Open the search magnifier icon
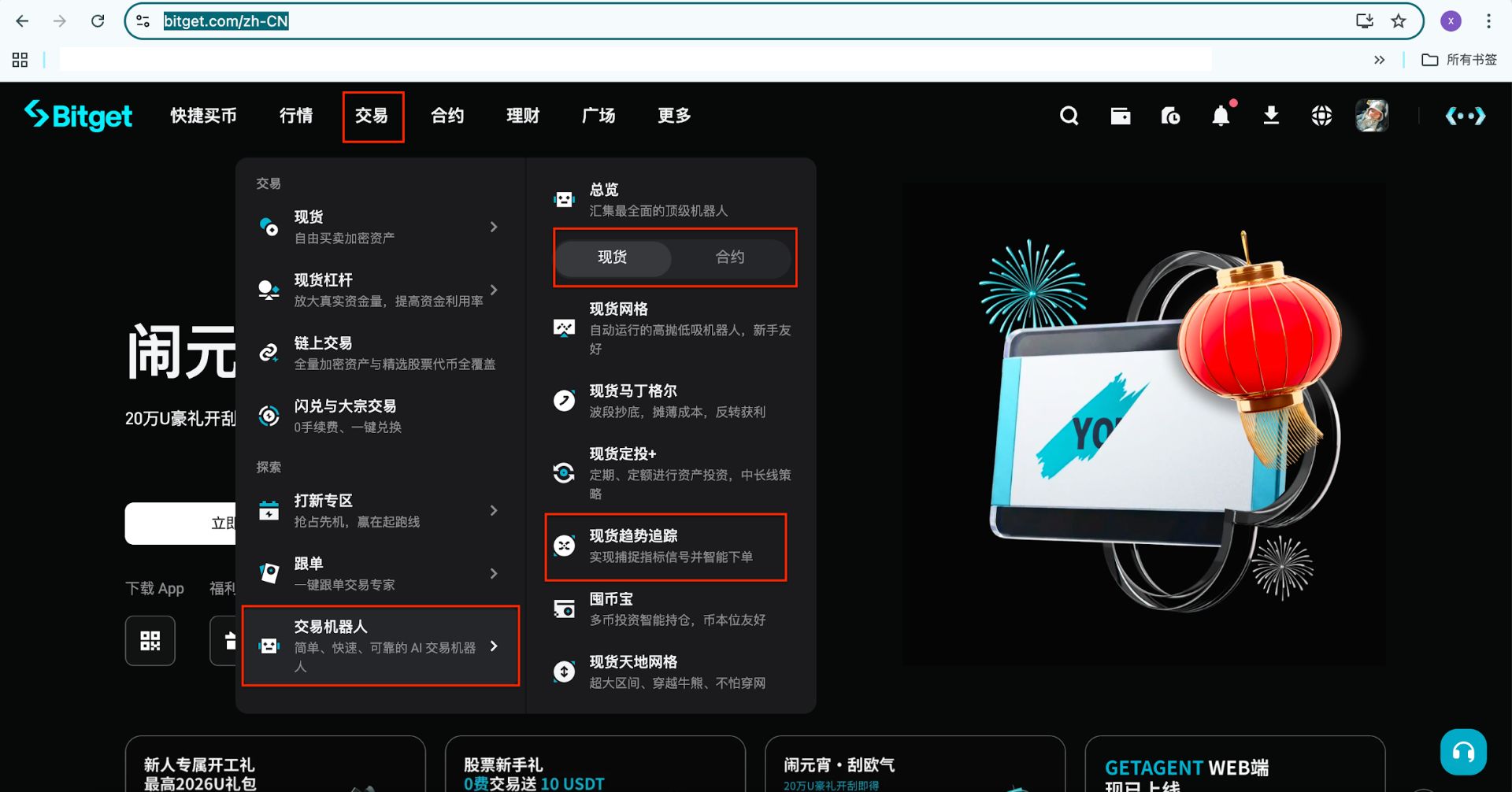1512x792 pixels. [1069, 116]
